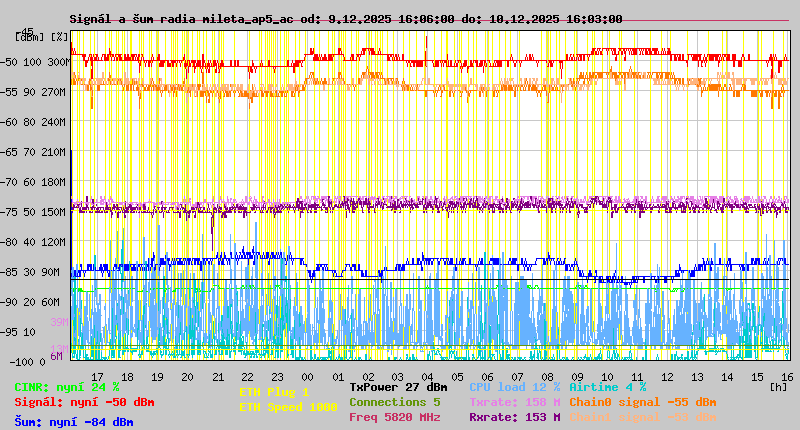Click the hour 20 tick on time axis
800x430 pixels.
[187, 377]
